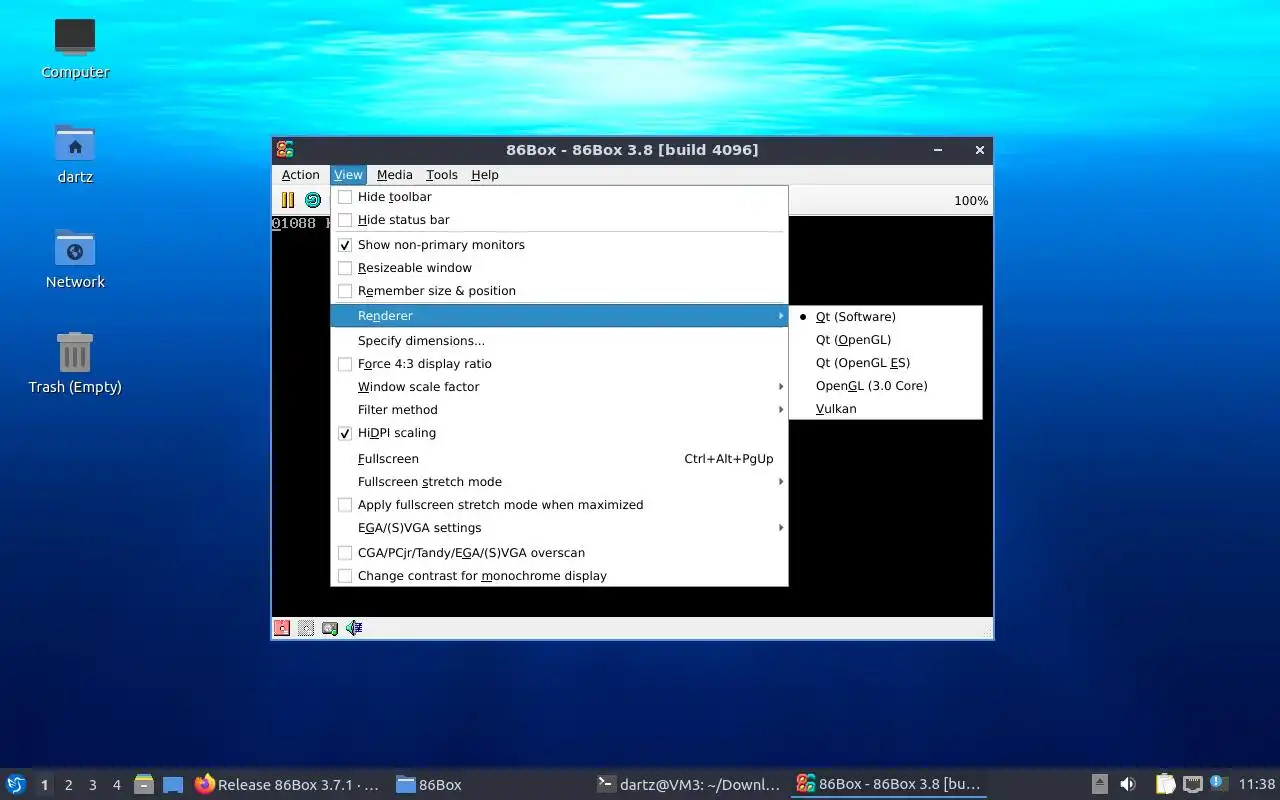
Task: Click the sound speaker status bar icon
Action: click(x=354, y=628)
